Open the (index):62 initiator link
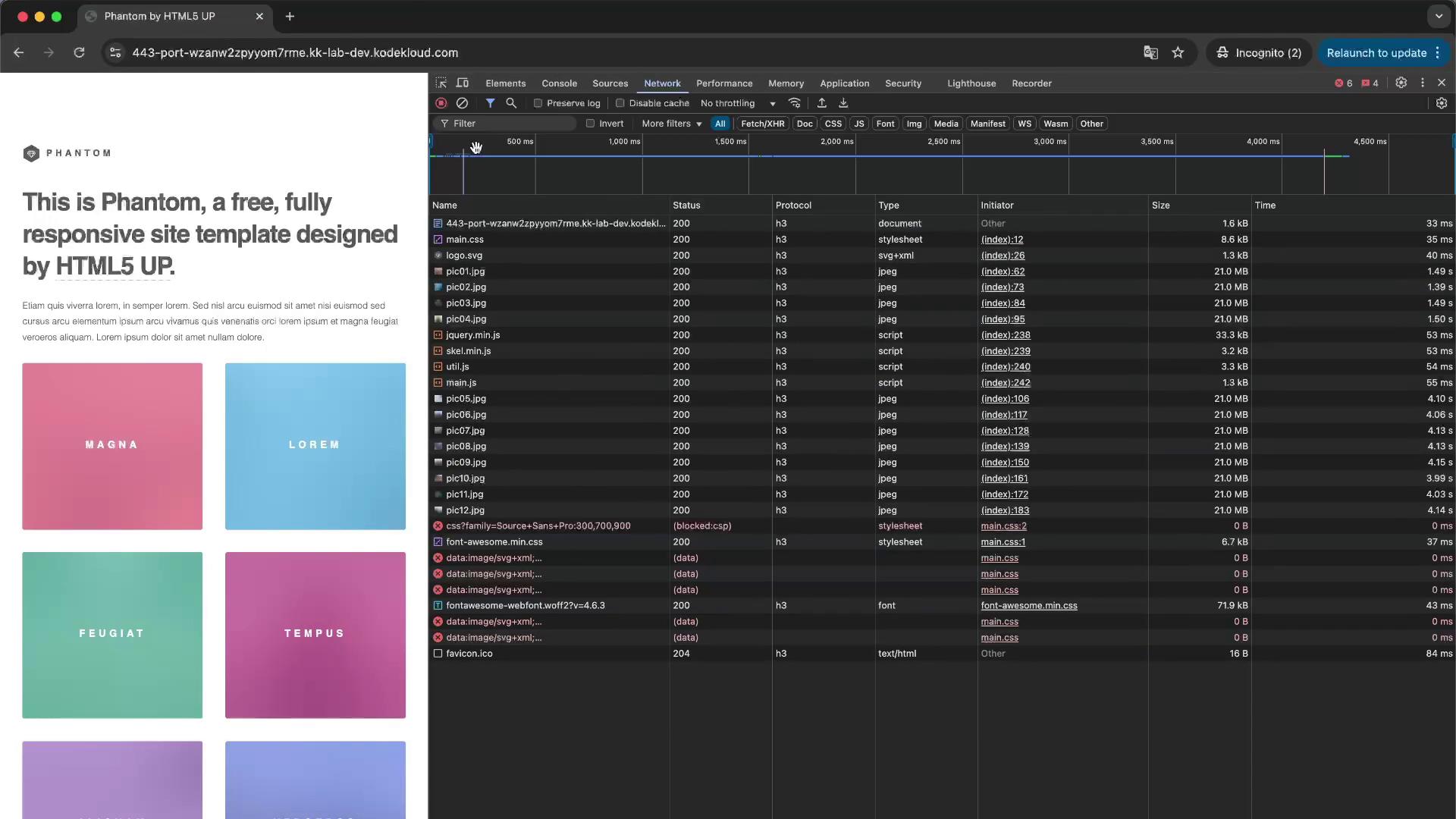 point(1003,271)
